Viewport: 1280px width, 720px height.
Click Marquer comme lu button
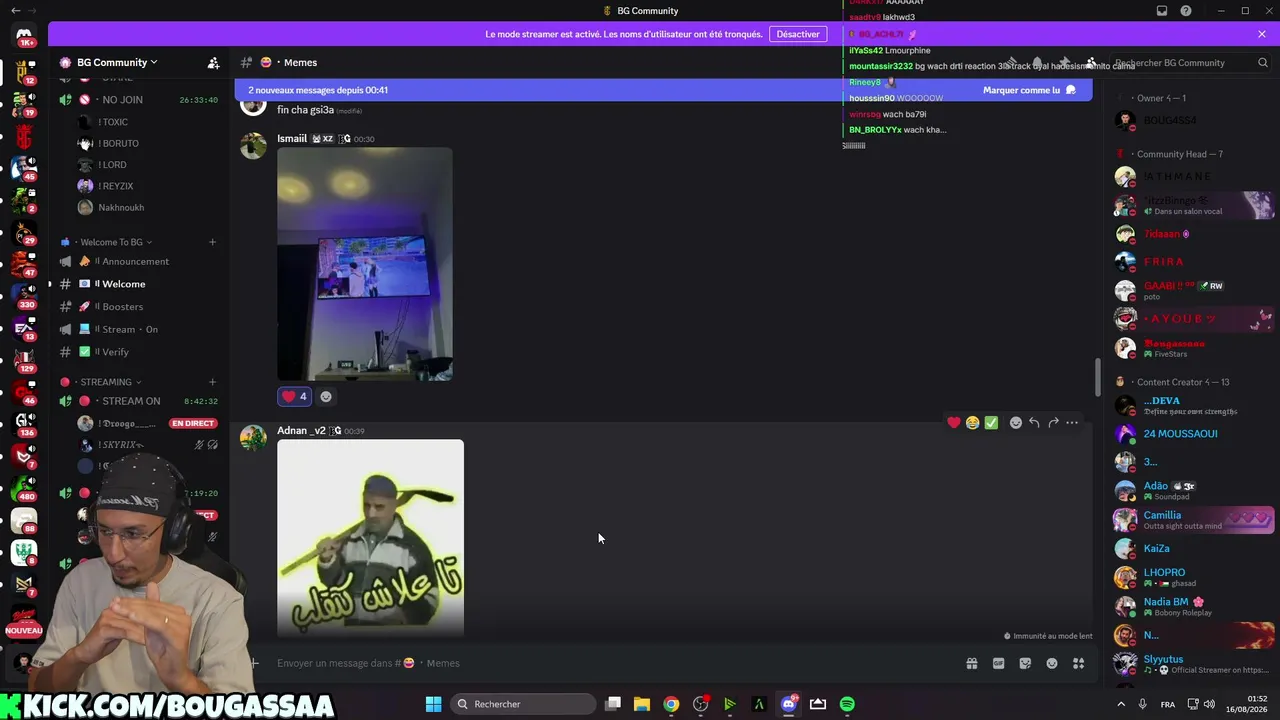click(1029, 90)
